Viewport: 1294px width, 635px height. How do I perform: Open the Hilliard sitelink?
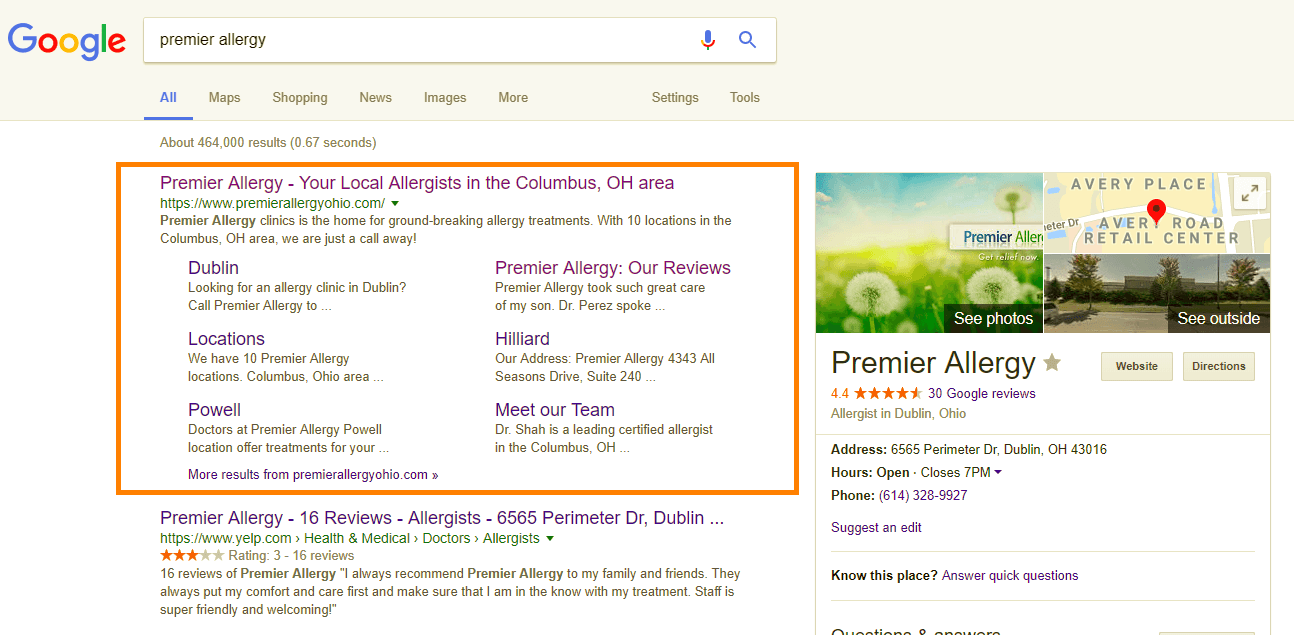coord(522,339)
